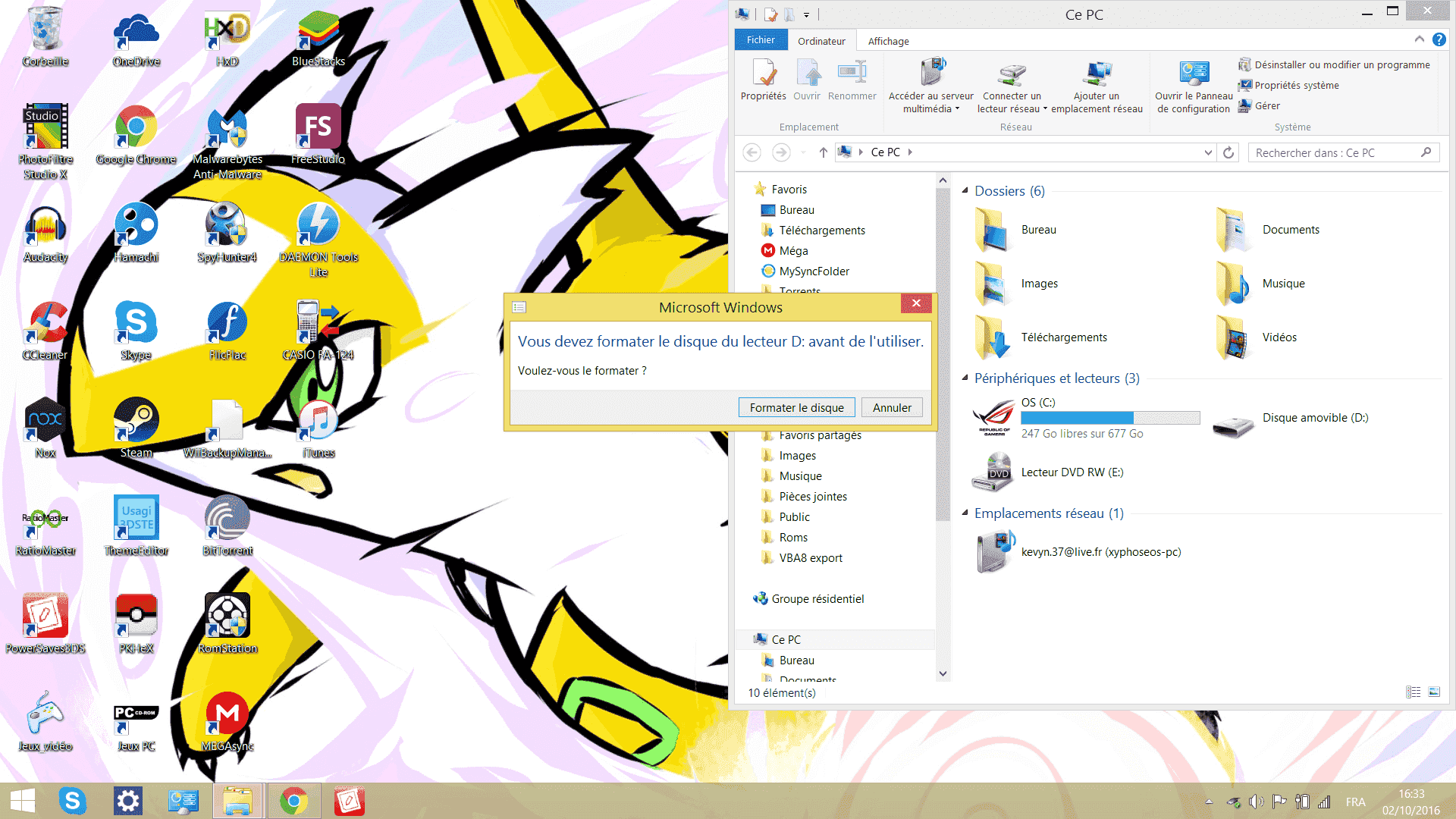Image resolution: width=1456 pixels, height=819 pixels.
Task: Switch to the Ordinateur tab
Action: [x=821, y=41]
